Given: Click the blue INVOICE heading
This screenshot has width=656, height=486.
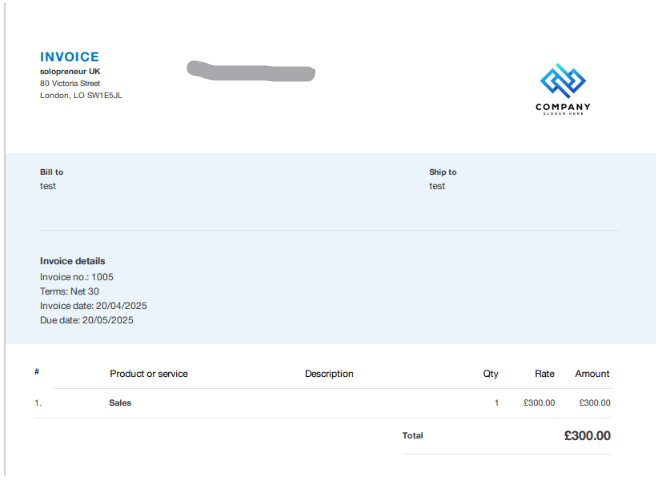Looking at the screenshot, I should 69,57.
